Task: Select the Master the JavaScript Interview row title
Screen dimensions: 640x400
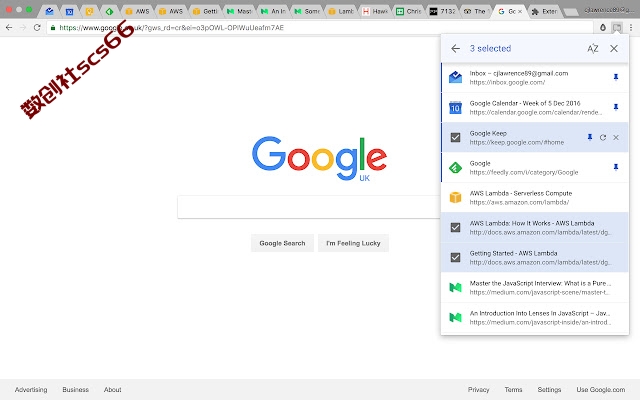Action: (540, 283)
